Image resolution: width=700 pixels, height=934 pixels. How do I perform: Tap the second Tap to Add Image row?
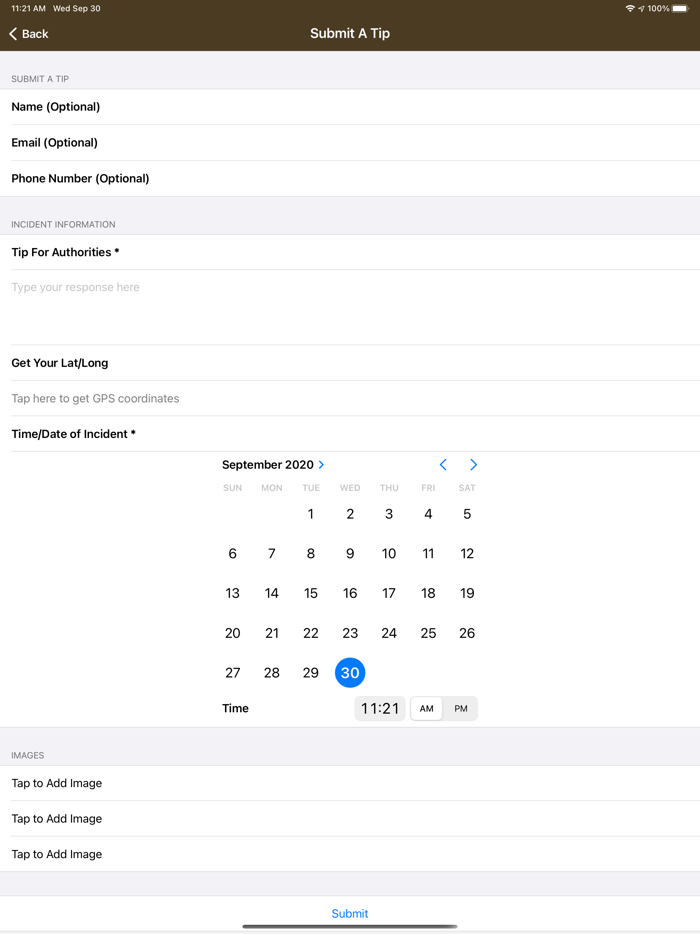pyautogui.click(x=350, y=818)
